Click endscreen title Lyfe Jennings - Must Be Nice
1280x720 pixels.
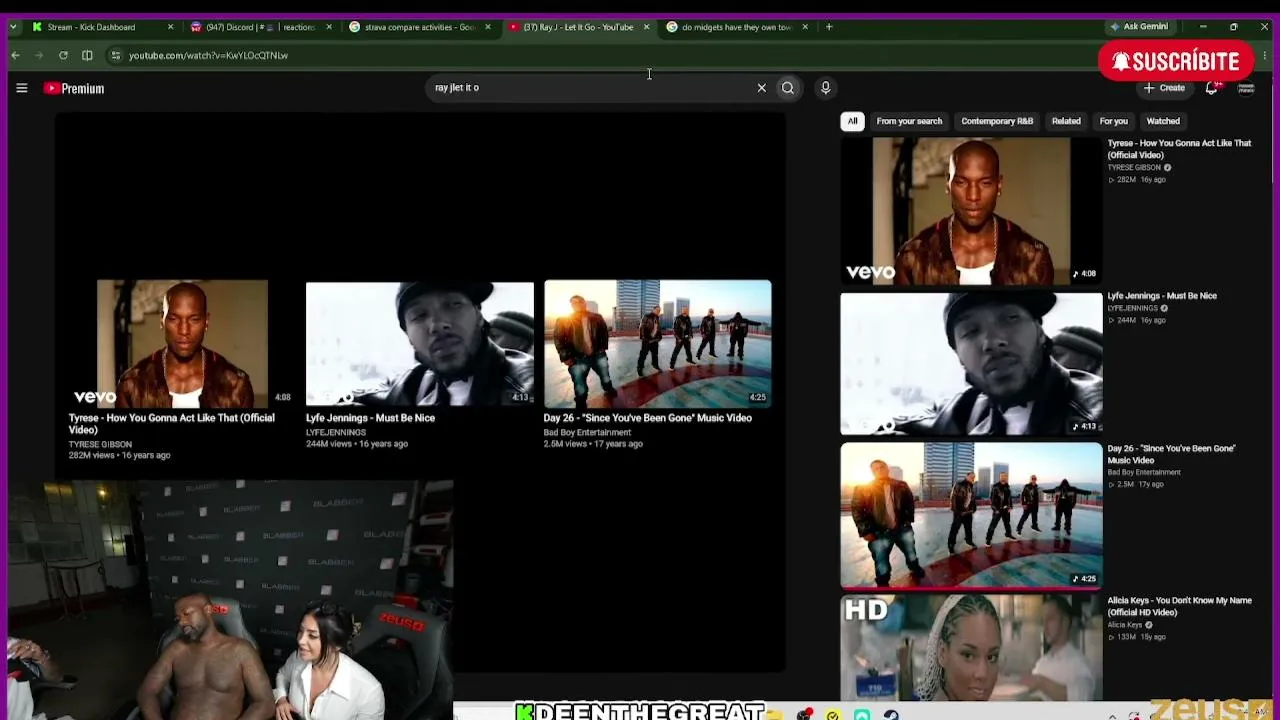click(370, 418)
